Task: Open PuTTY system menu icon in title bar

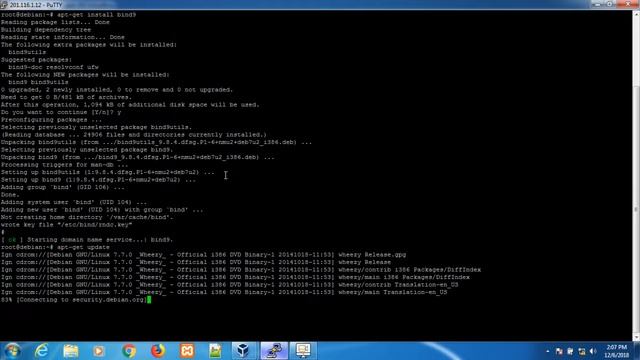Action: 4,5
